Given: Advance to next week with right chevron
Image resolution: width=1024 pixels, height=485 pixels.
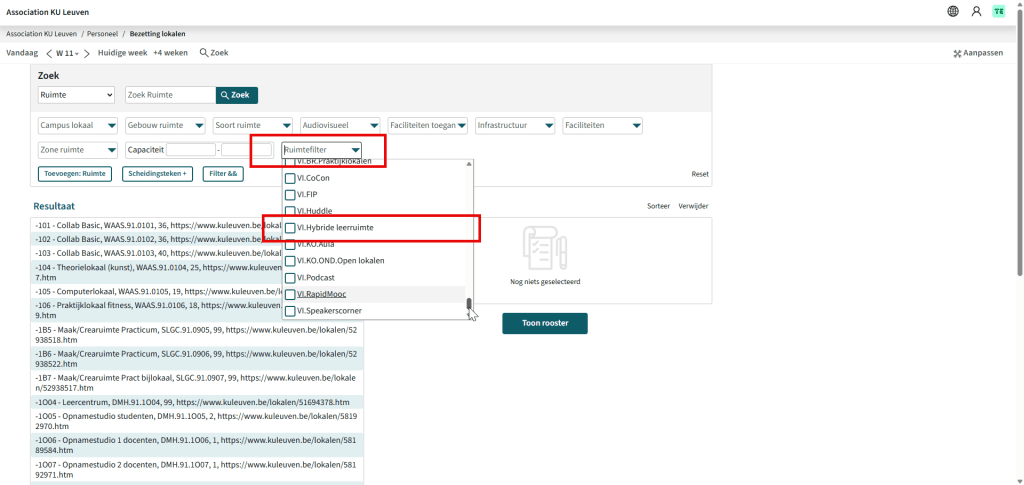Looking at the screenshot, I should [88, 53].
